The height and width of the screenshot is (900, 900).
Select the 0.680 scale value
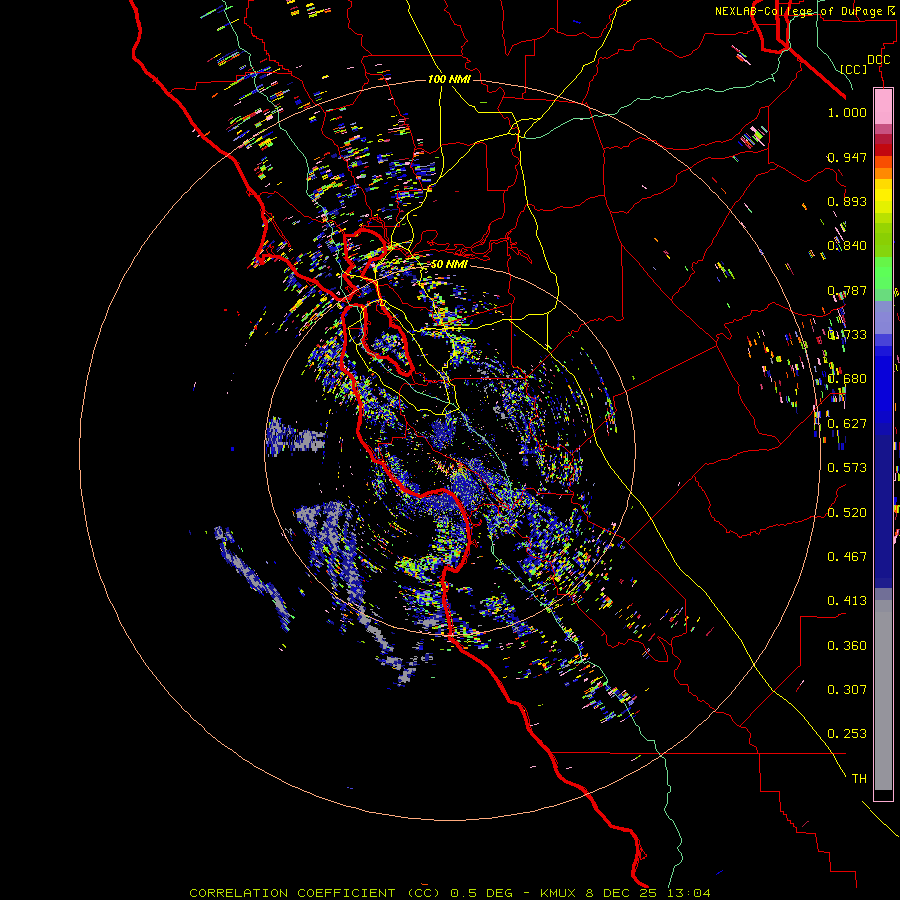[847, 379]
